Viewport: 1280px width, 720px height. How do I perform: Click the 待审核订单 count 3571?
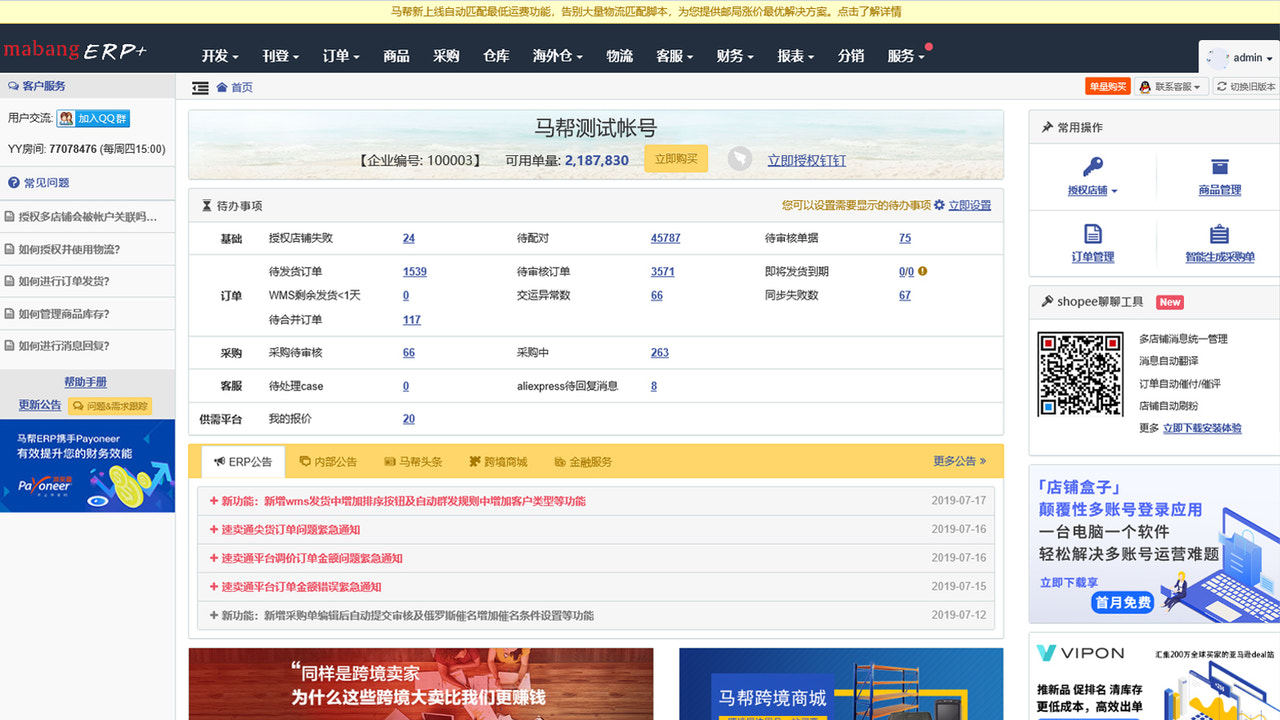tap(662, 271)
